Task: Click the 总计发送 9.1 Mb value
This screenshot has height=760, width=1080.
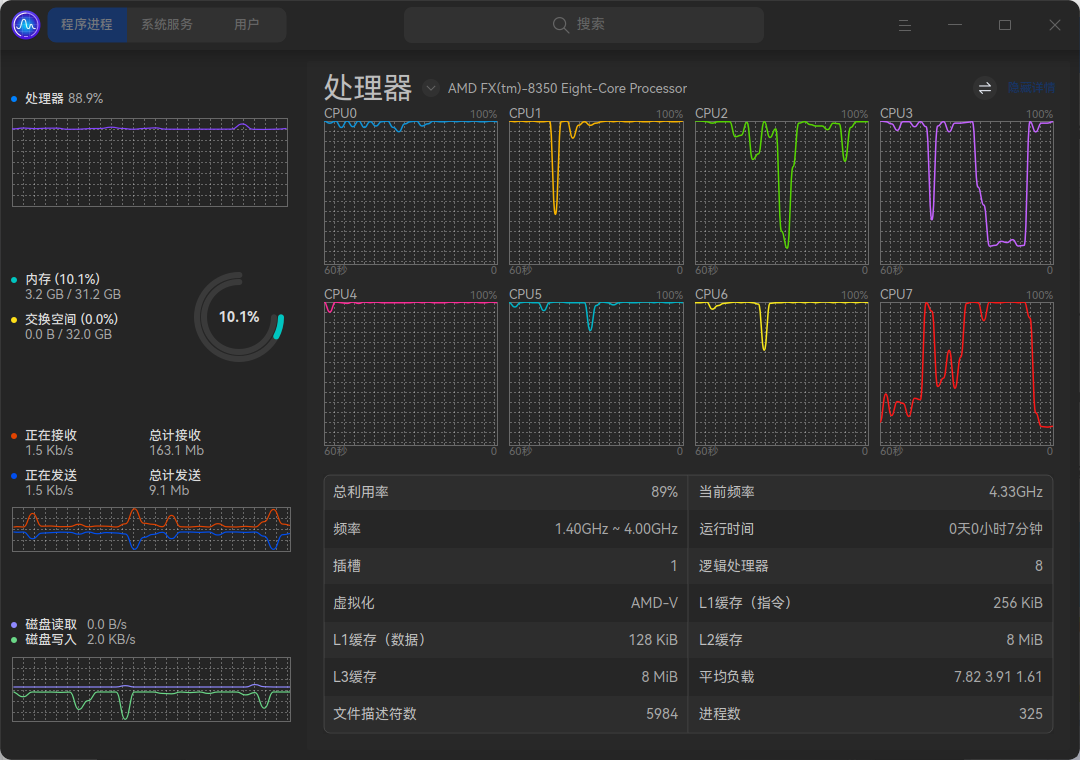Action: [x=169, y=491]
